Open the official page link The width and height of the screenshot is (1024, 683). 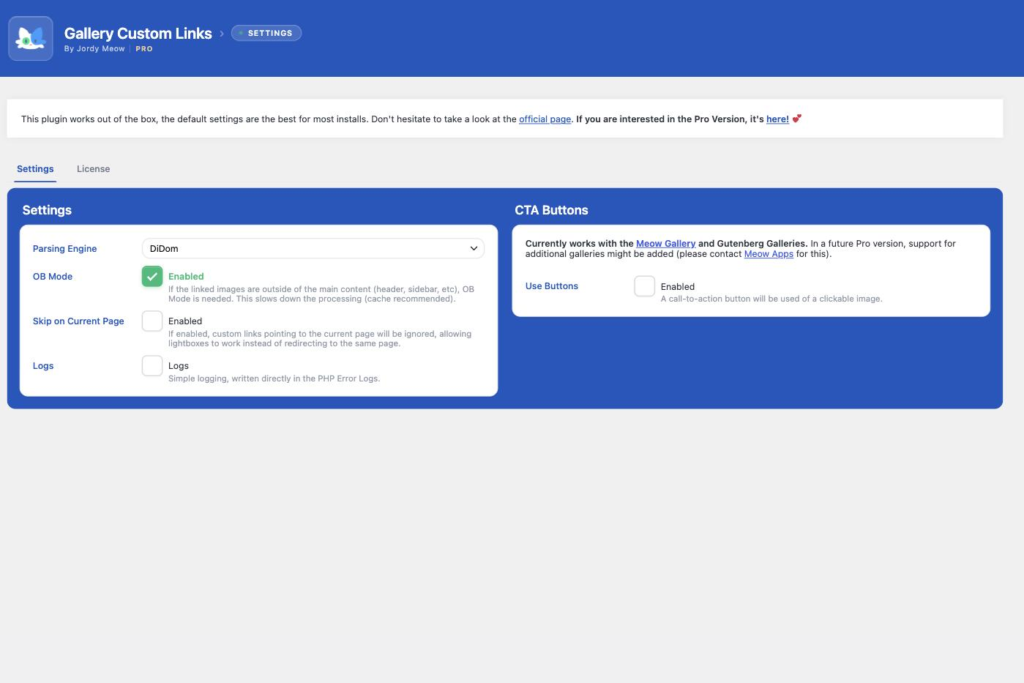point(545,119)
